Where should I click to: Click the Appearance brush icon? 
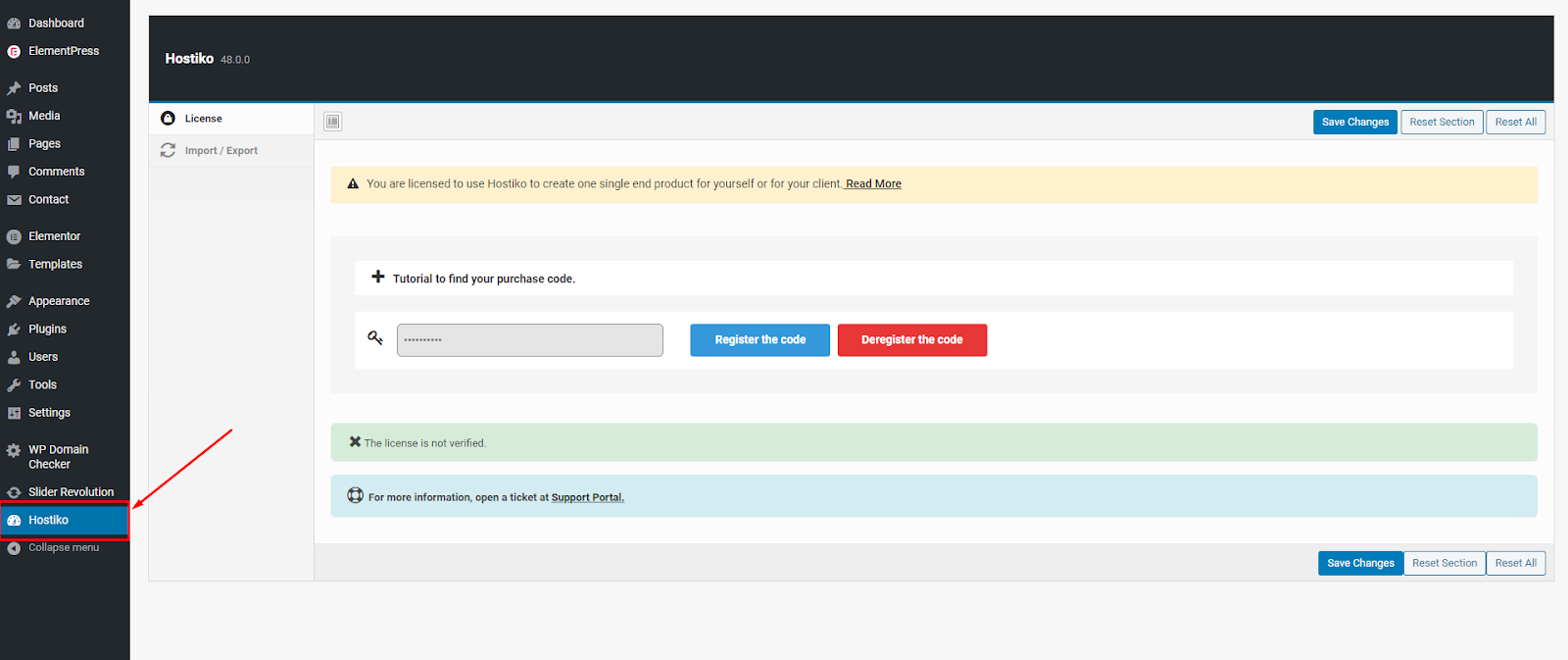point(14,302)
